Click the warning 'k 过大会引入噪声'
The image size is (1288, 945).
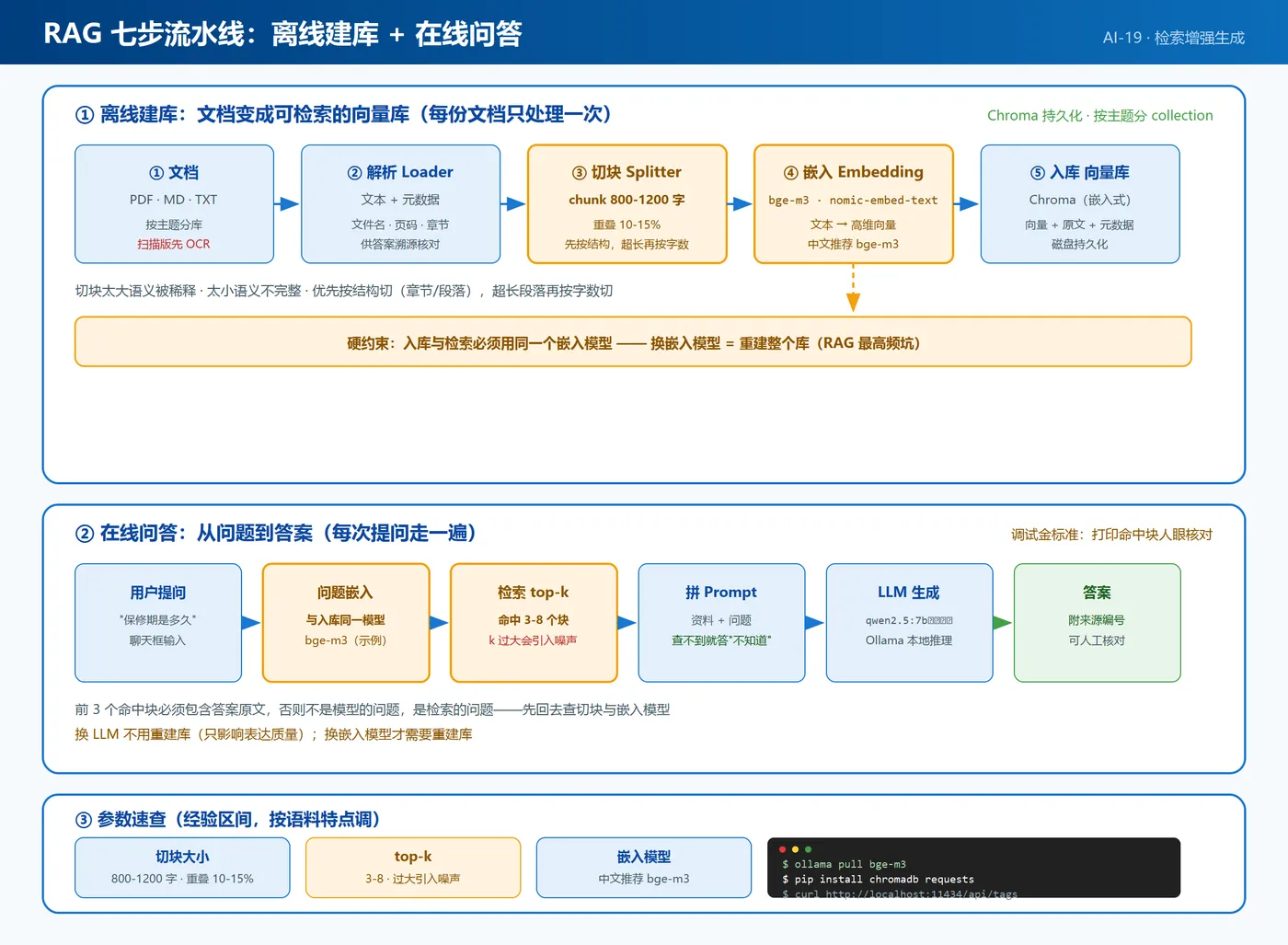click(x=533, y=640)
